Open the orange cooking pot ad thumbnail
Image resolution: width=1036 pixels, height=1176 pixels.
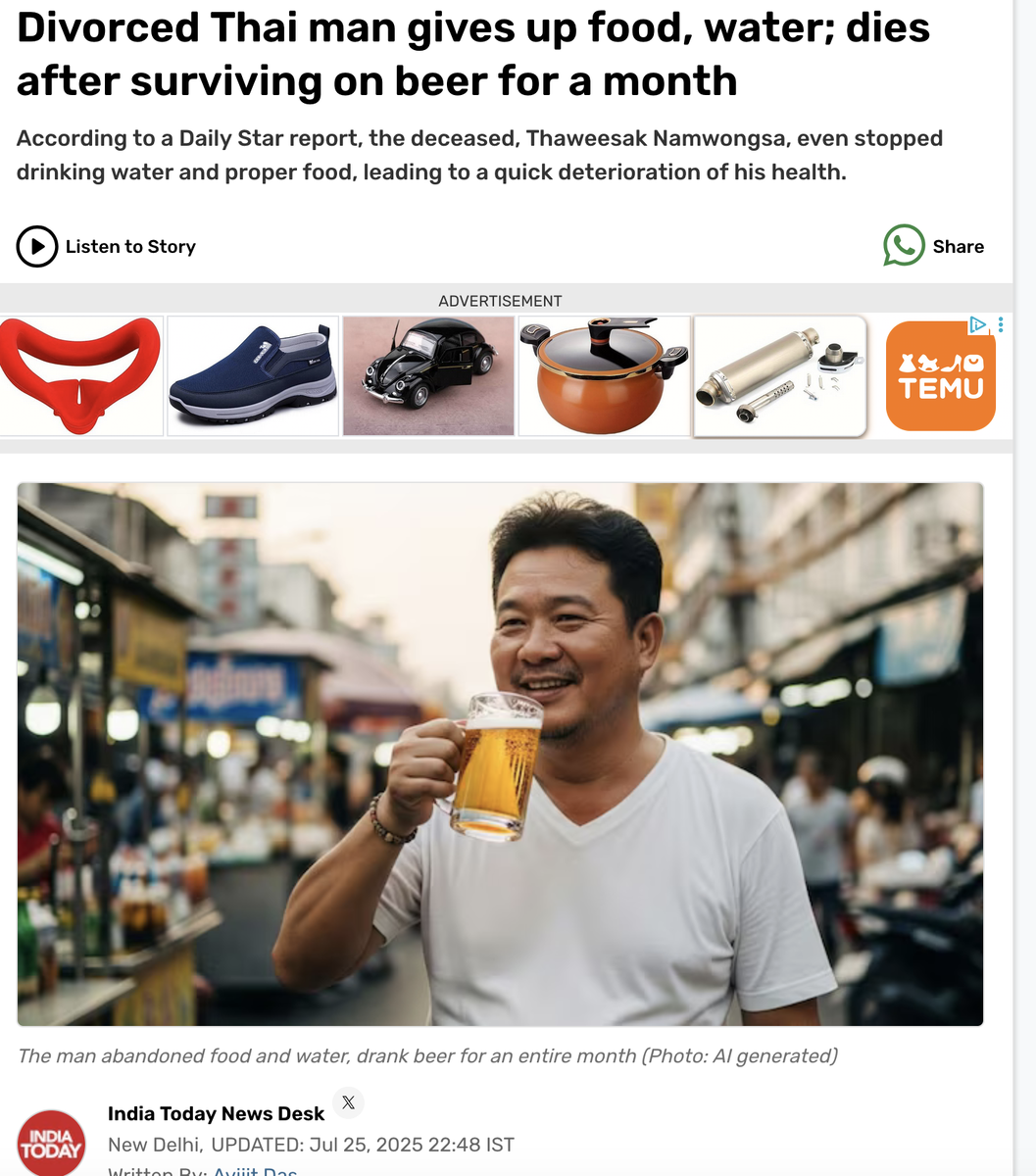604,375
